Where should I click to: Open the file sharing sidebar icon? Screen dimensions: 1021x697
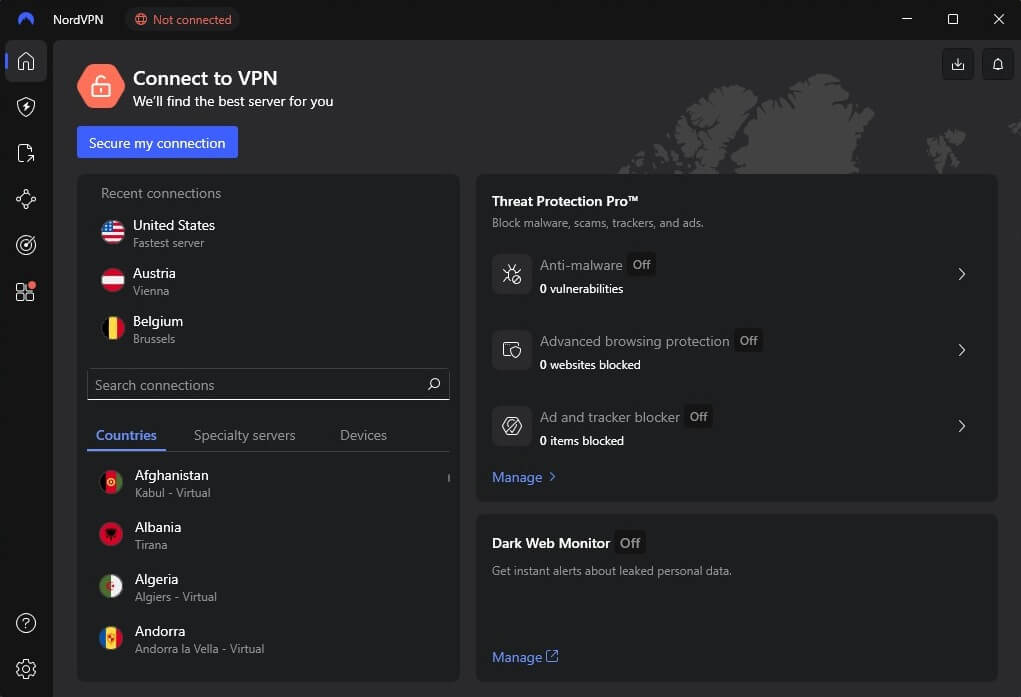click(25, 153)
